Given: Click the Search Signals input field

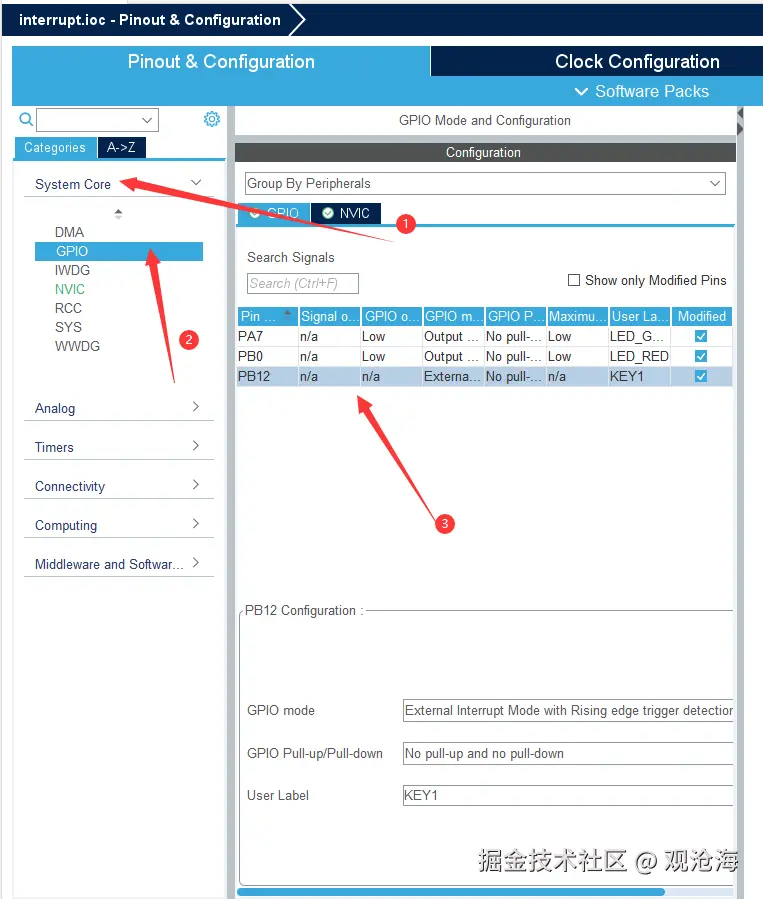Looking at the screenshot, I should [303, 283].
